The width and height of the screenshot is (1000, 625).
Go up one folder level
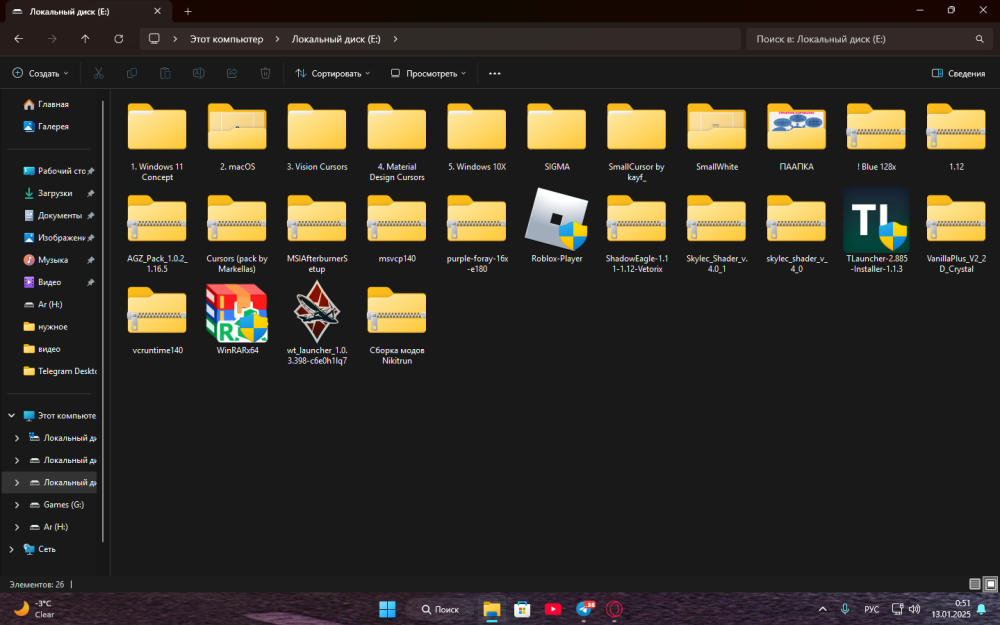tap(85, 39)
